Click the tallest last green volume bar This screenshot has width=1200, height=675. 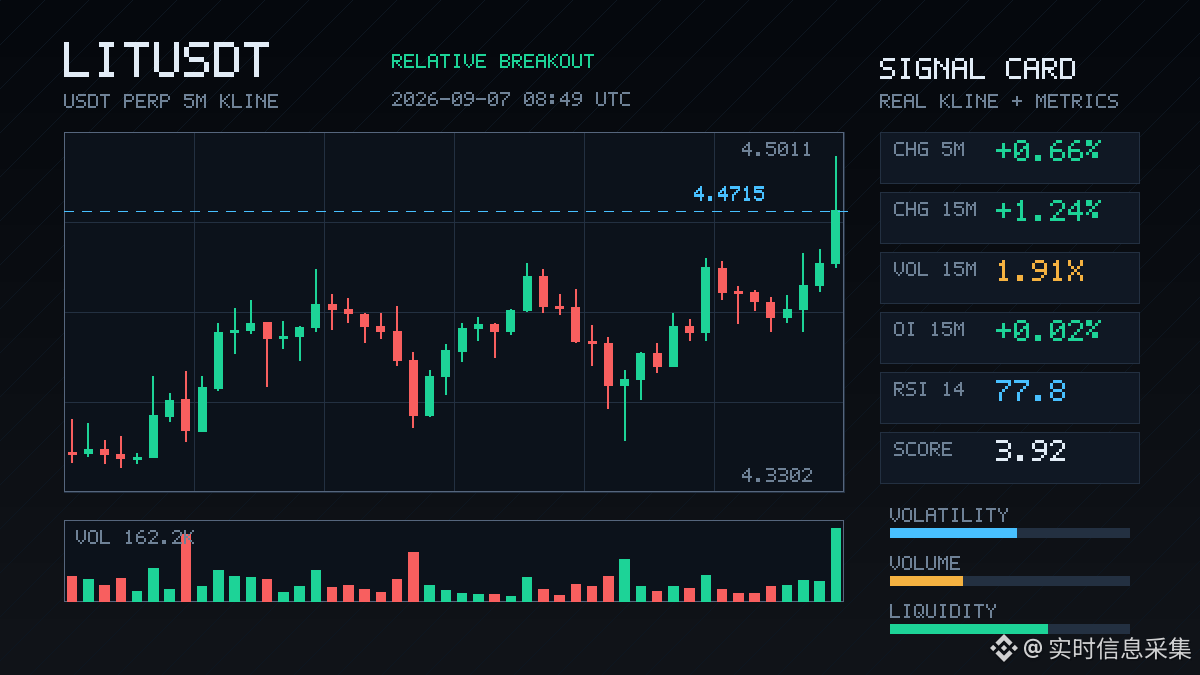pyautogui.click(x=836, y=564)
